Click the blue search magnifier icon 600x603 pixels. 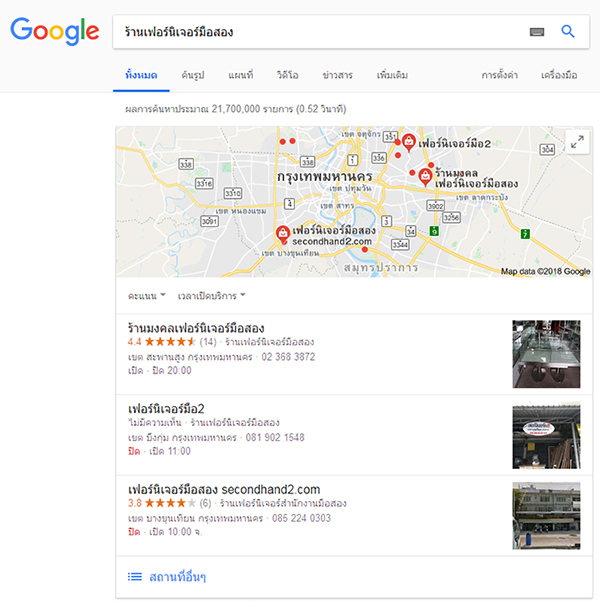click(x=568, y=31)
